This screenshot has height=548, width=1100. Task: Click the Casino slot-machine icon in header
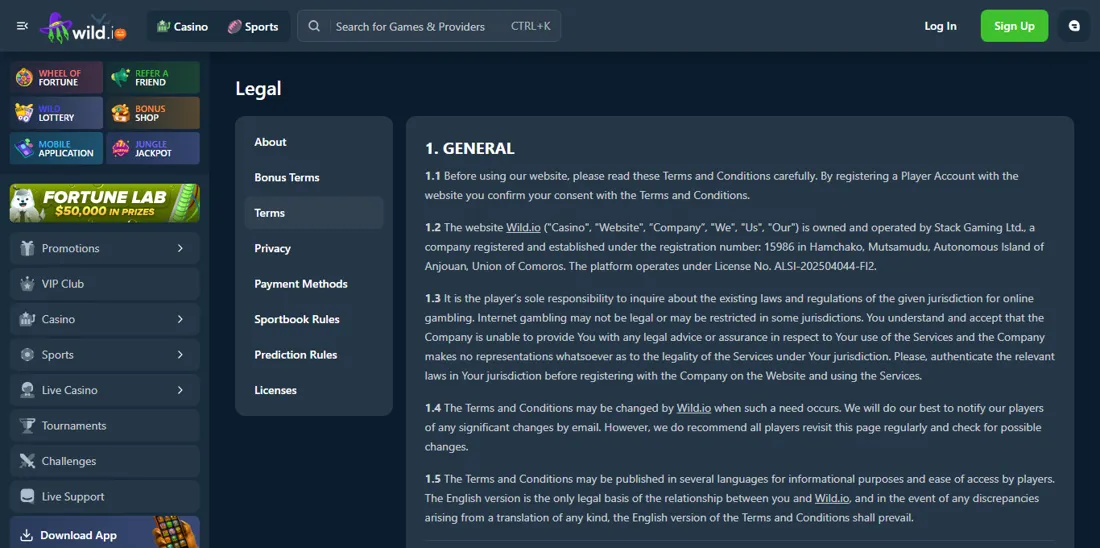[163, 27]
